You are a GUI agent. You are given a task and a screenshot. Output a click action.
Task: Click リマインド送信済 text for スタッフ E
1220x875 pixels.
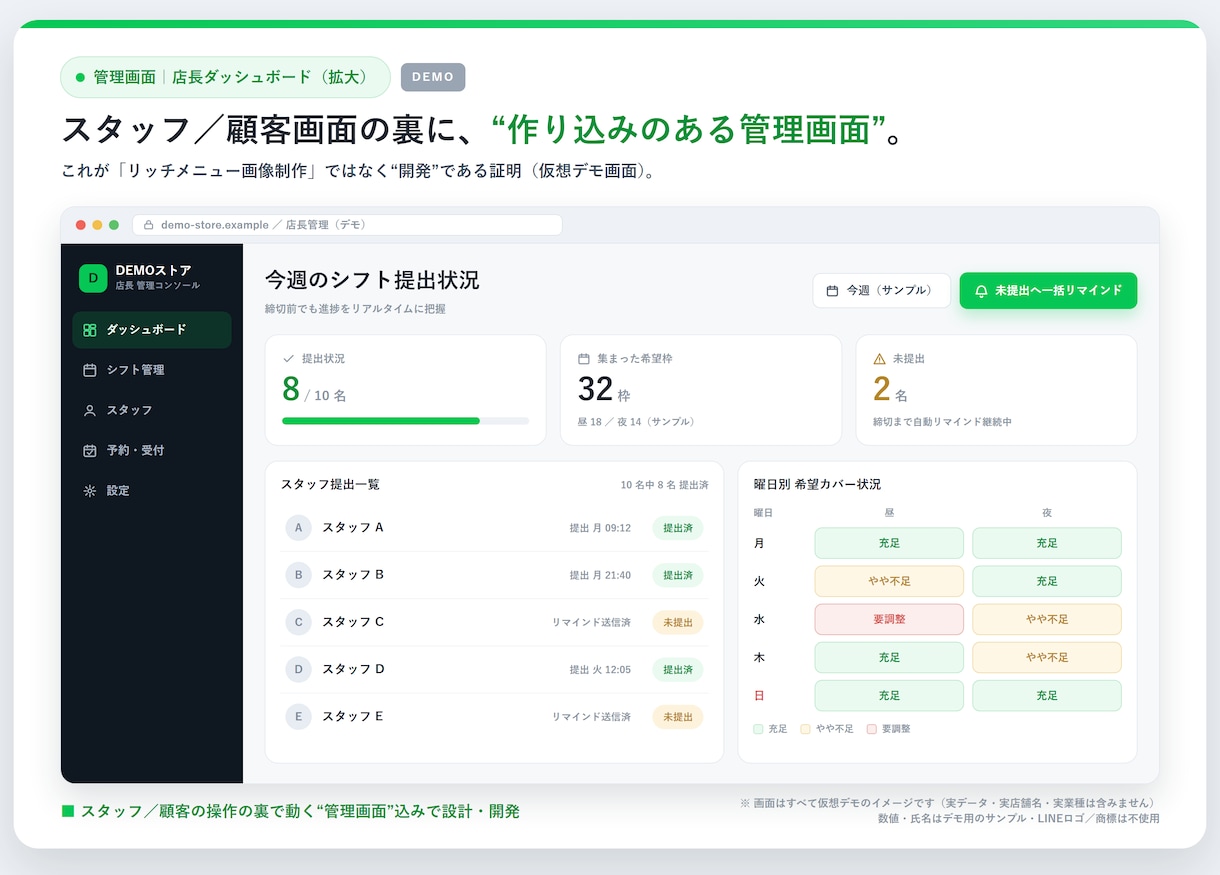click(x=591, y=717)
